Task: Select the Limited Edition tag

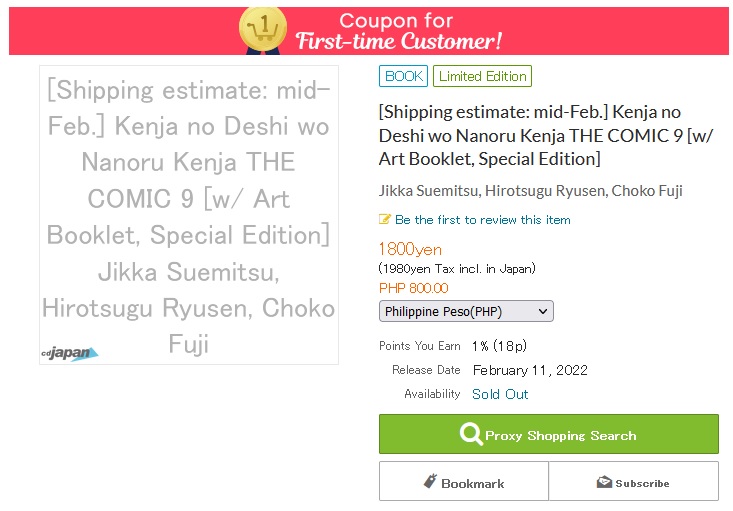Action: [x=482, y=76]
